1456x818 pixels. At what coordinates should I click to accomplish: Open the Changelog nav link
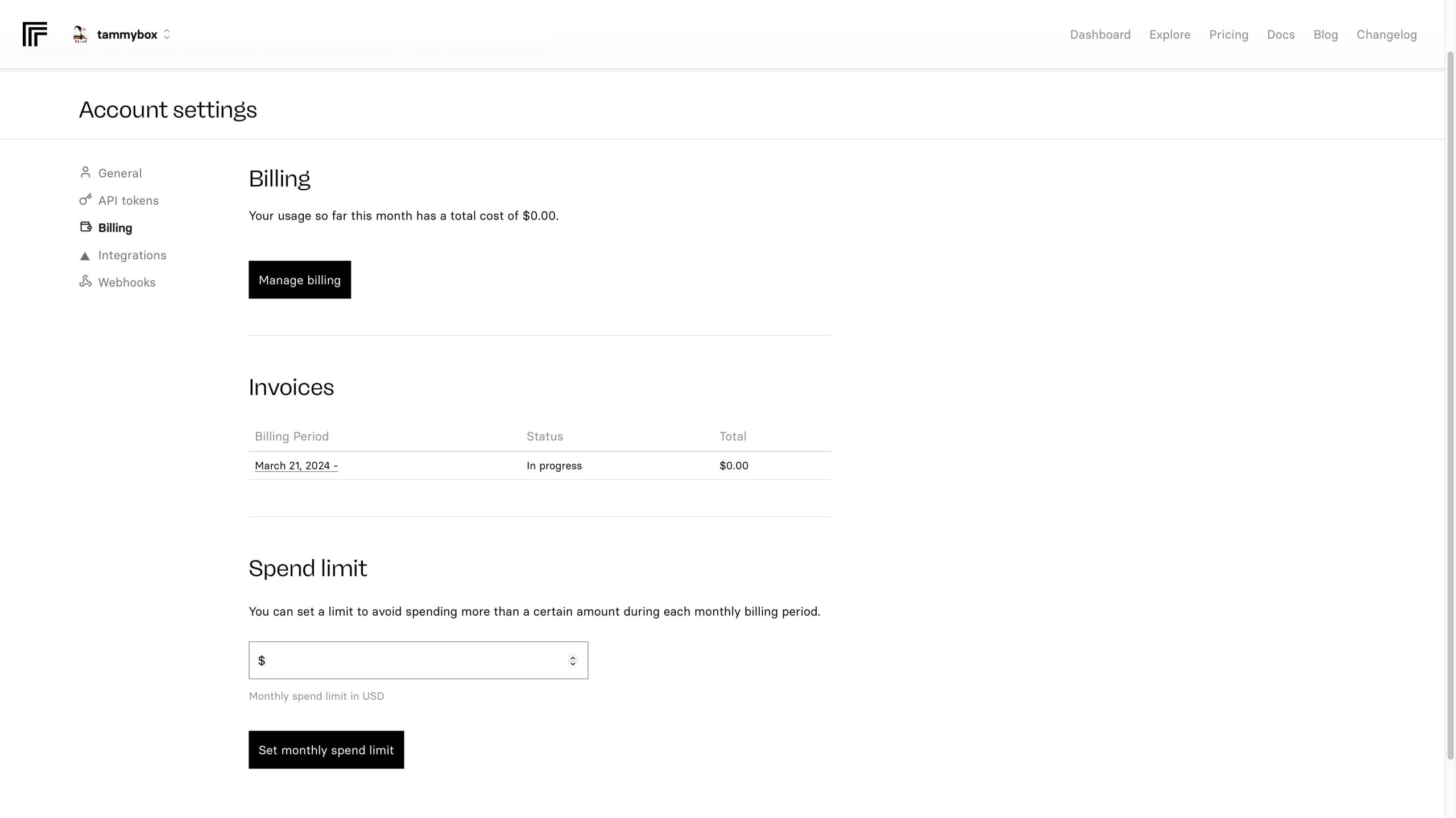(1386, 34)
